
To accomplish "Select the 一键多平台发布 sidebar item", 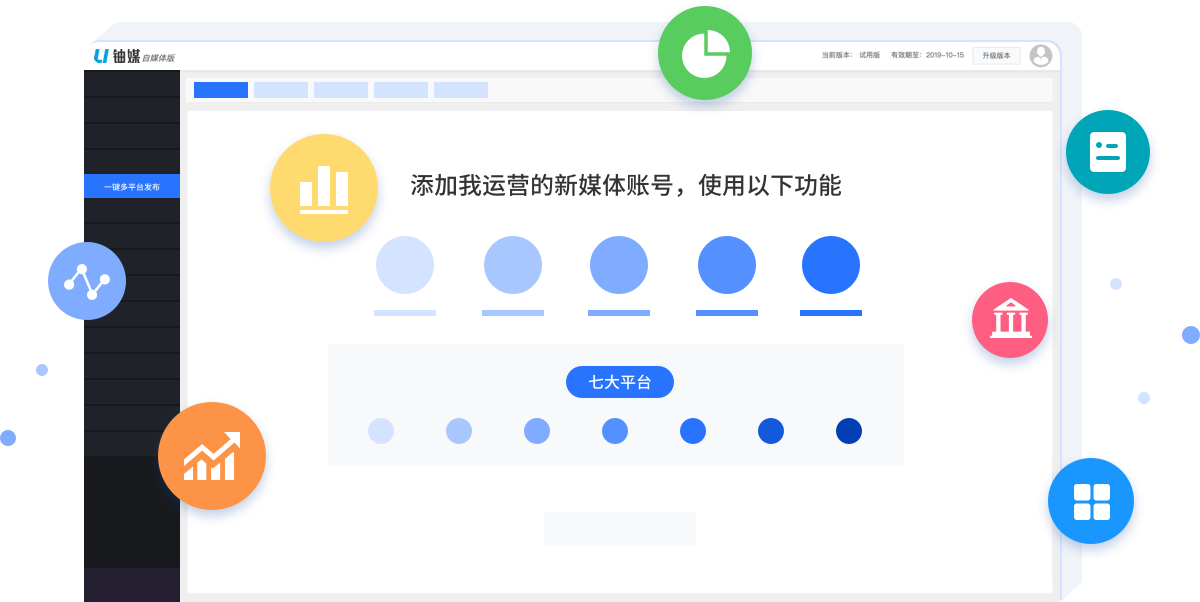I will click(x=132, y=186).
